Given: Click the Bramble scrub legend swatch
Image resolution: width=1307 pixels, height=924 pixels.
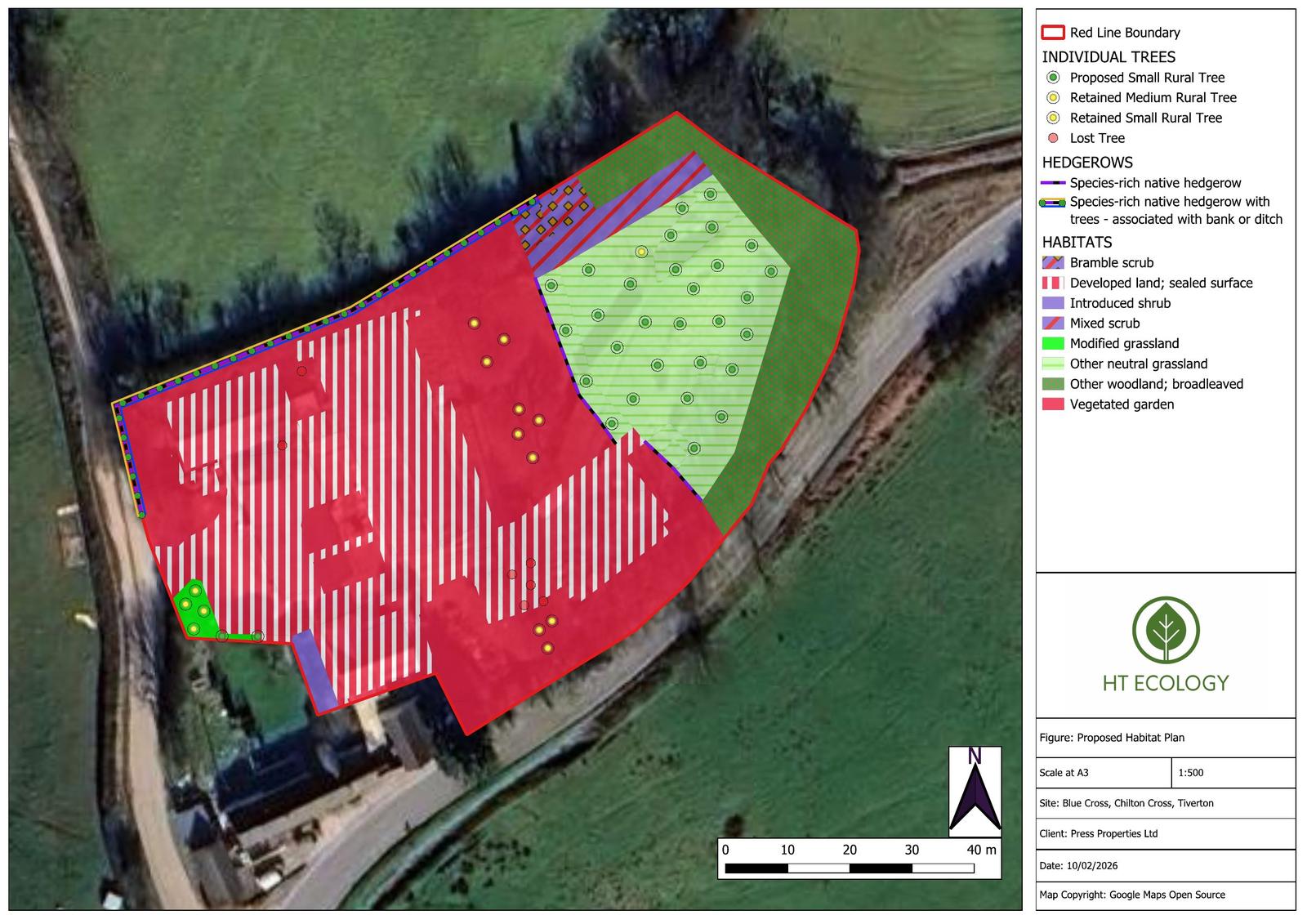Looking at the screenshot, I should 1053,263.
